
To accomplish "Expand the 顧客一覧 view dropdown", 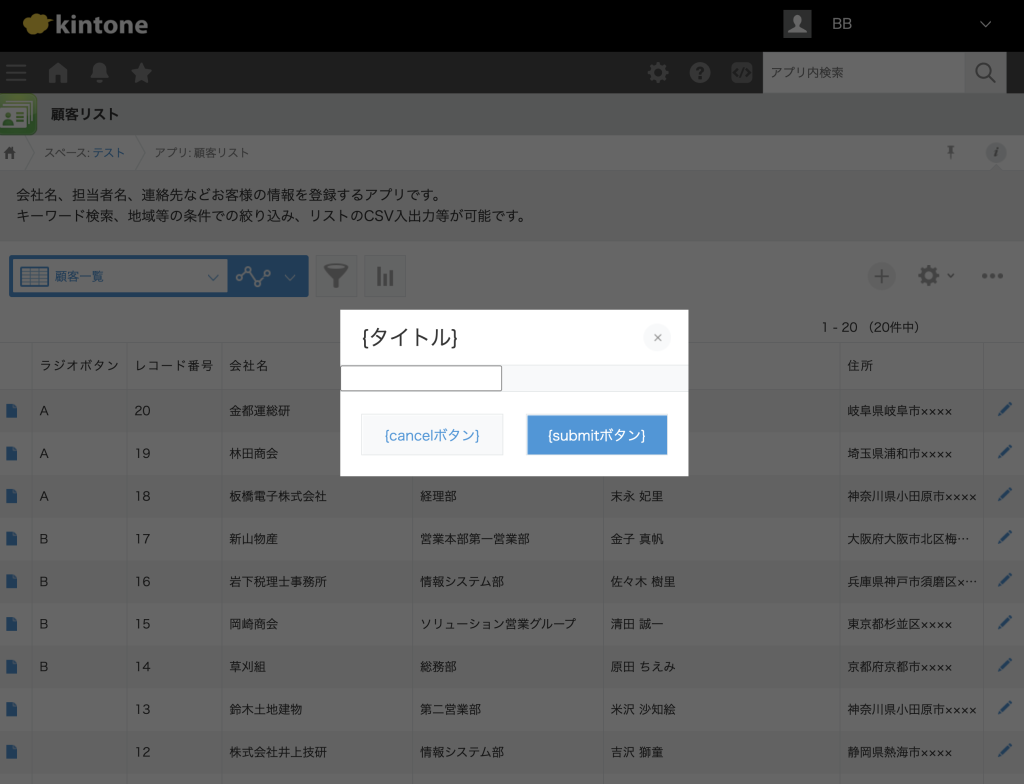I will [x=212, y=277].
